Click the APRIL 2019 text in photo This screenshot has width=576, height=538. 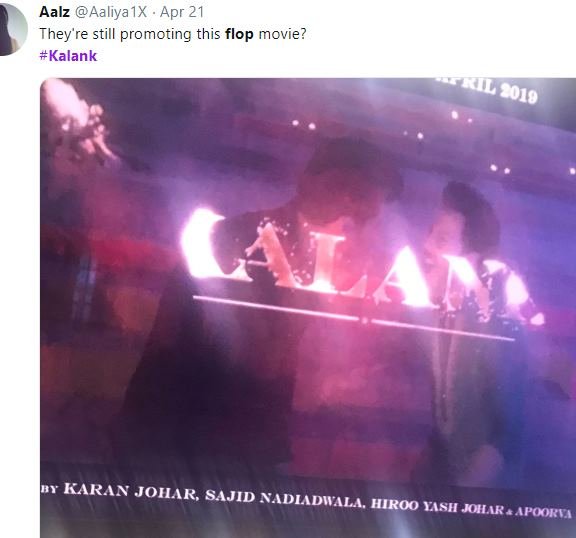pos(489,89)
